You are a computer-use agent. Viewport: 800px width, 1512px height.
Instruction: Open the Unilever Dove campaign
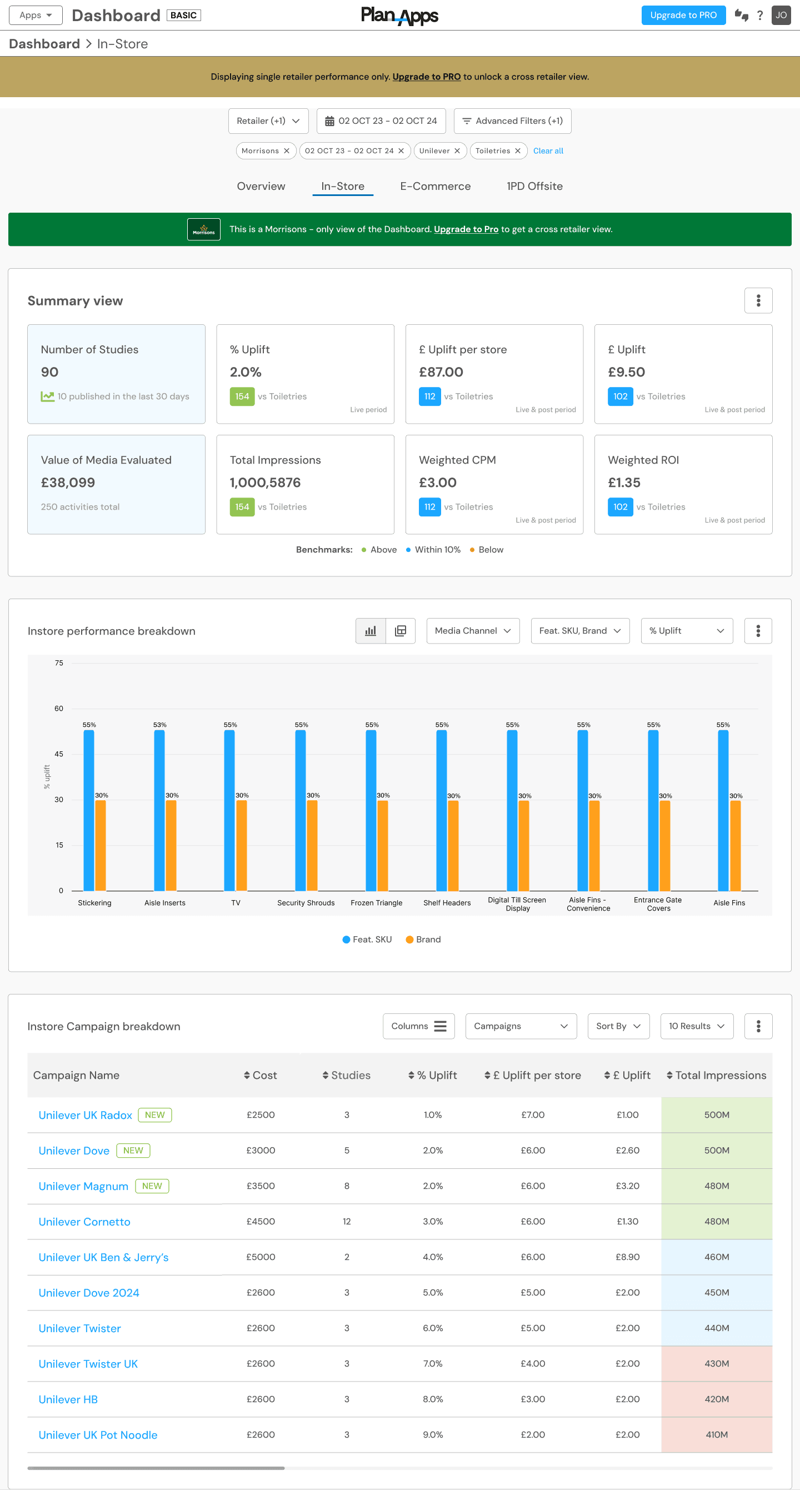pos(74,1151)
